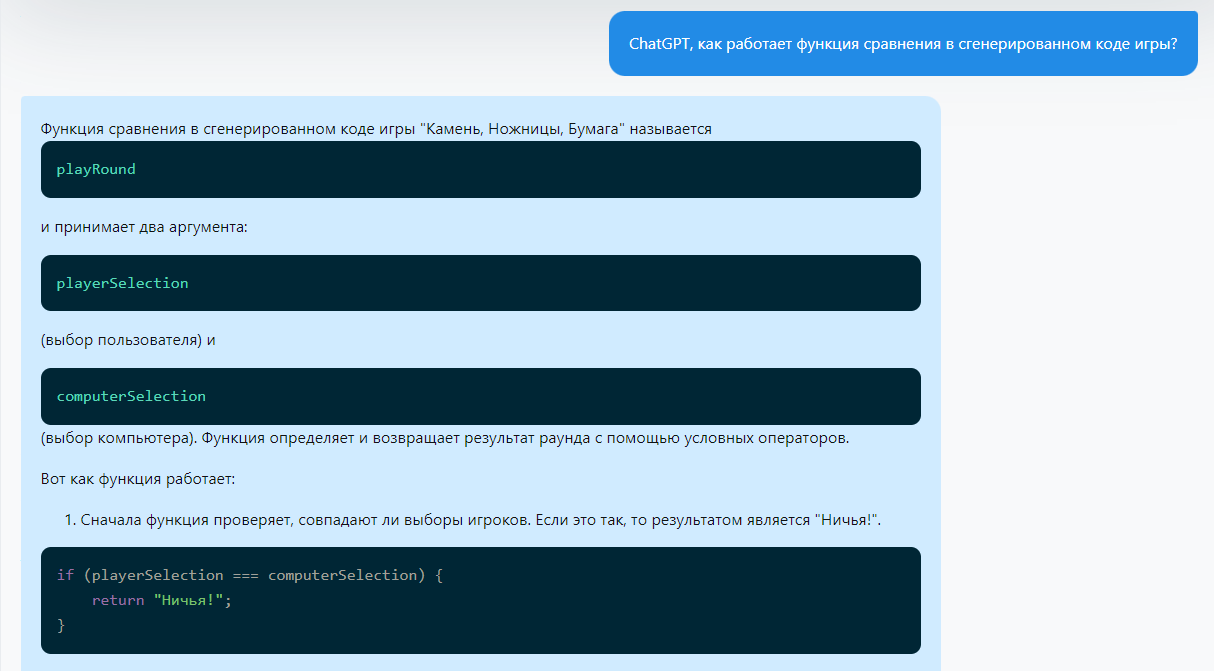
Task: Click the "return" keyword in the code snippet
Action: [x=118, y=600]
